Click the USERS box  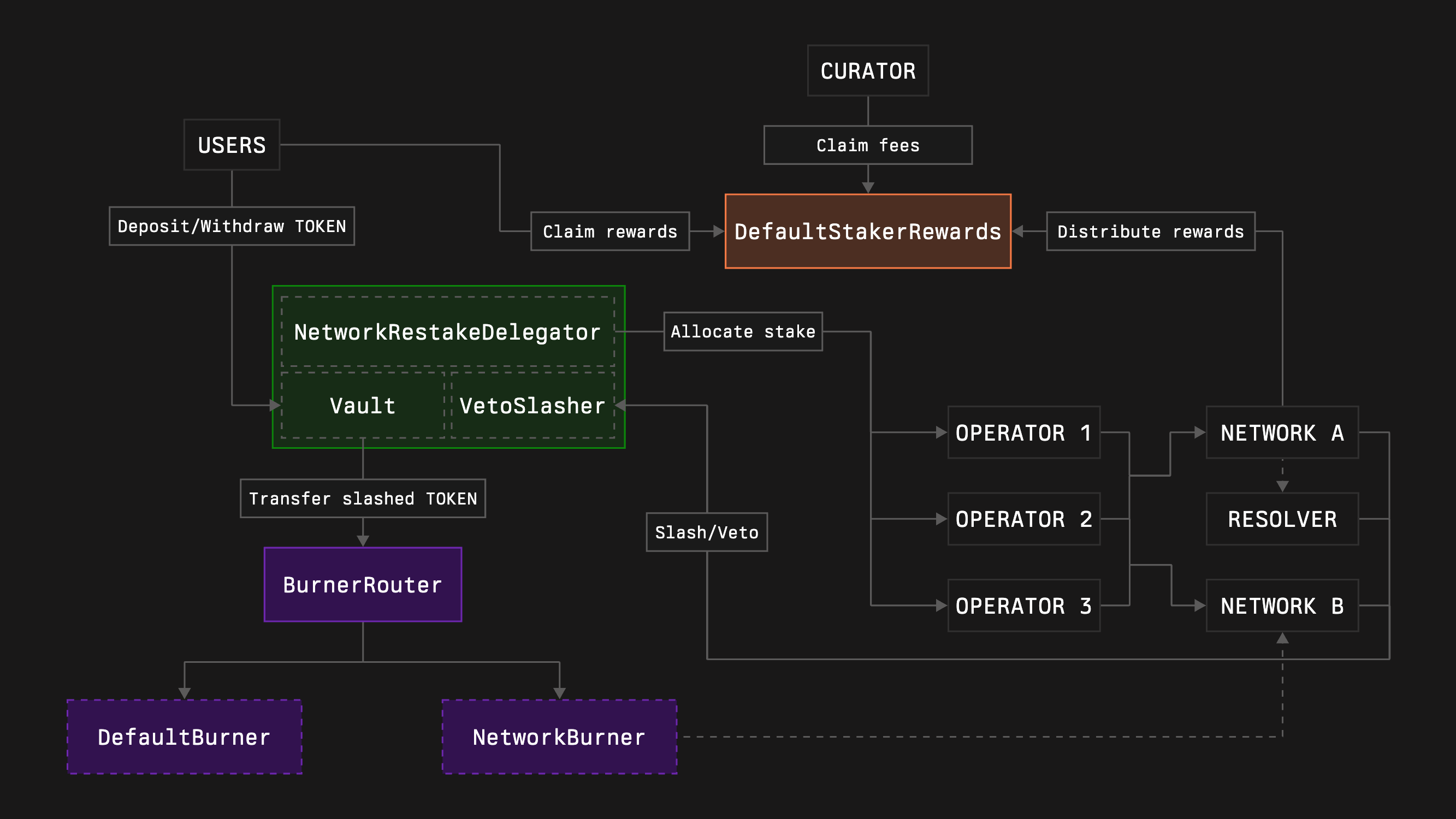pyautogui.click(x=231, y=145)
